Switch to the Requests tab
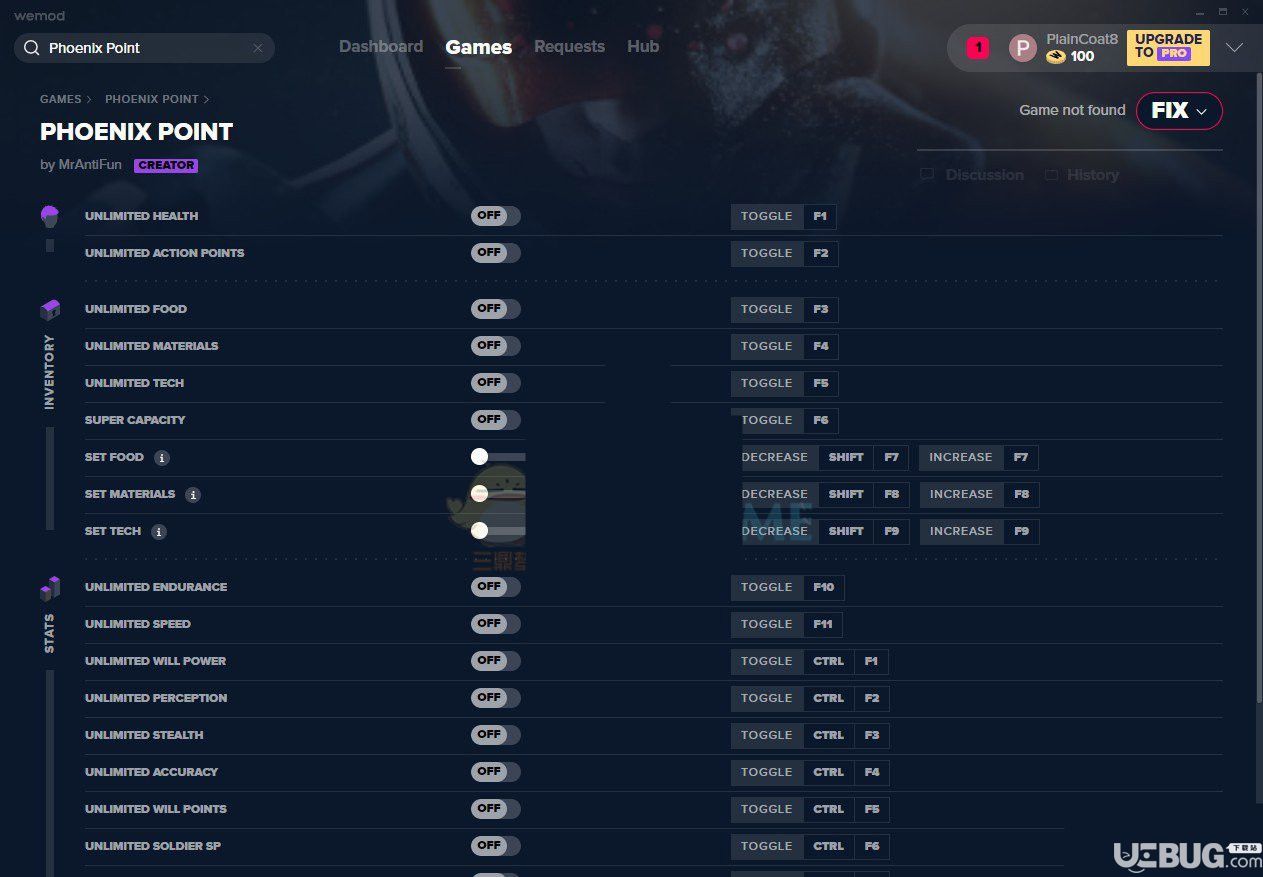1263x877 pixels. [569, 47]
